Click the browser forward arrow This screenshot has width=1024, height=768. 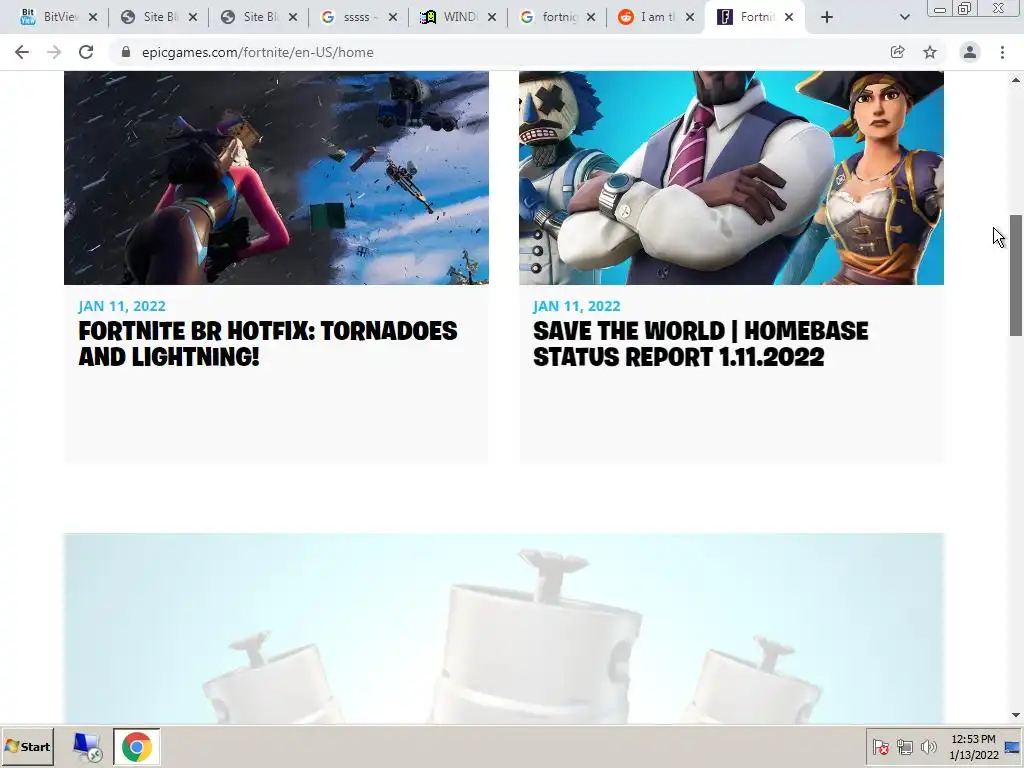pyautogui.click(x=54, y=52)
